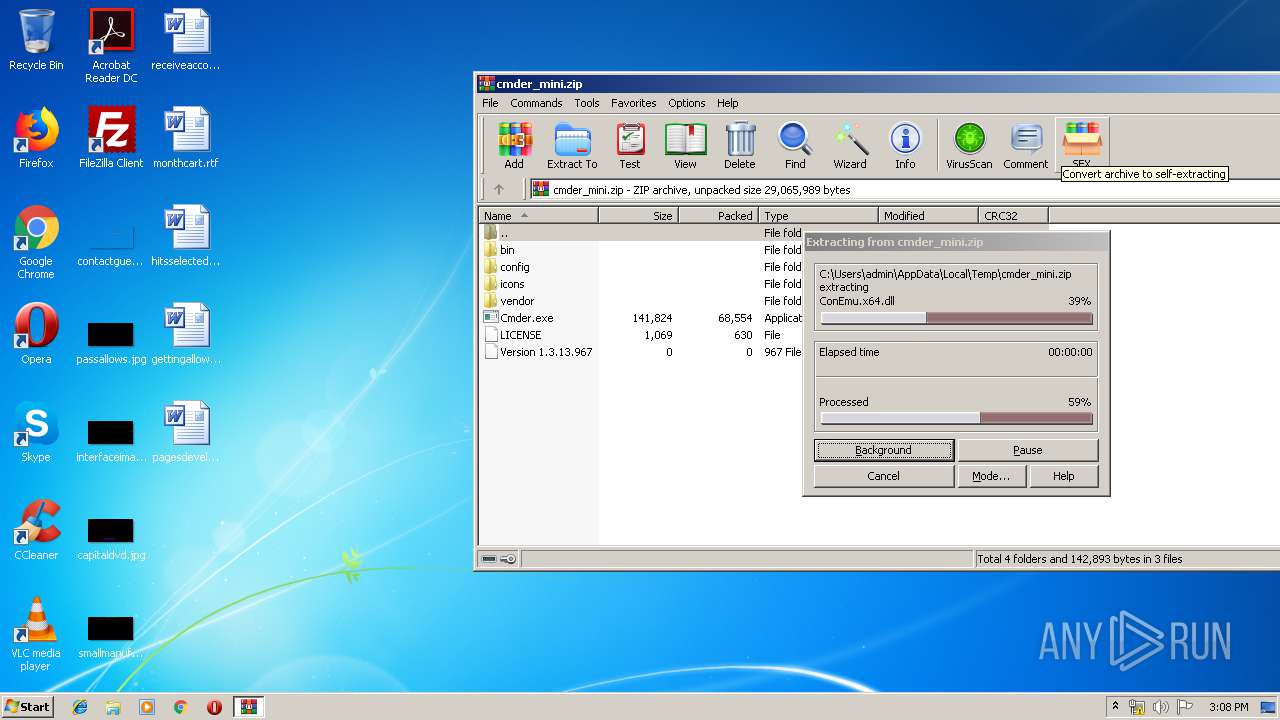Open the Favorites menu
The image size is (1280, 720).
coord(634,103)
